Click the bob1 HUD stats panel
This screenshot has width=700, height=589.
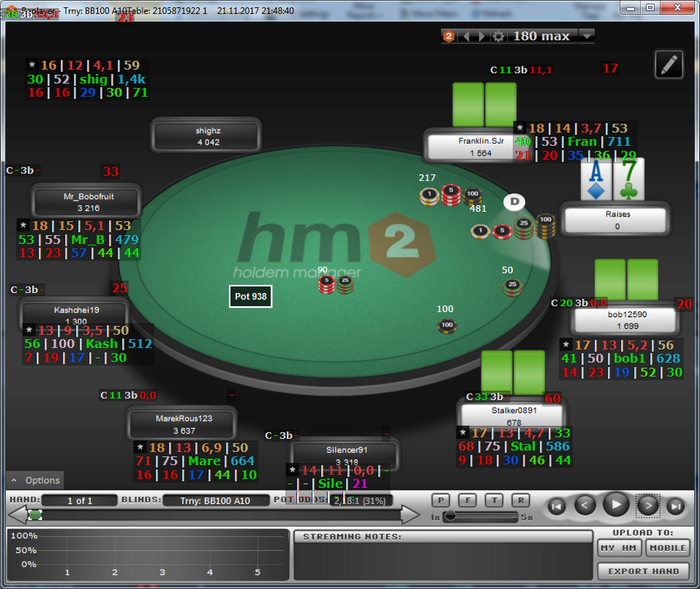click(621, 359)
